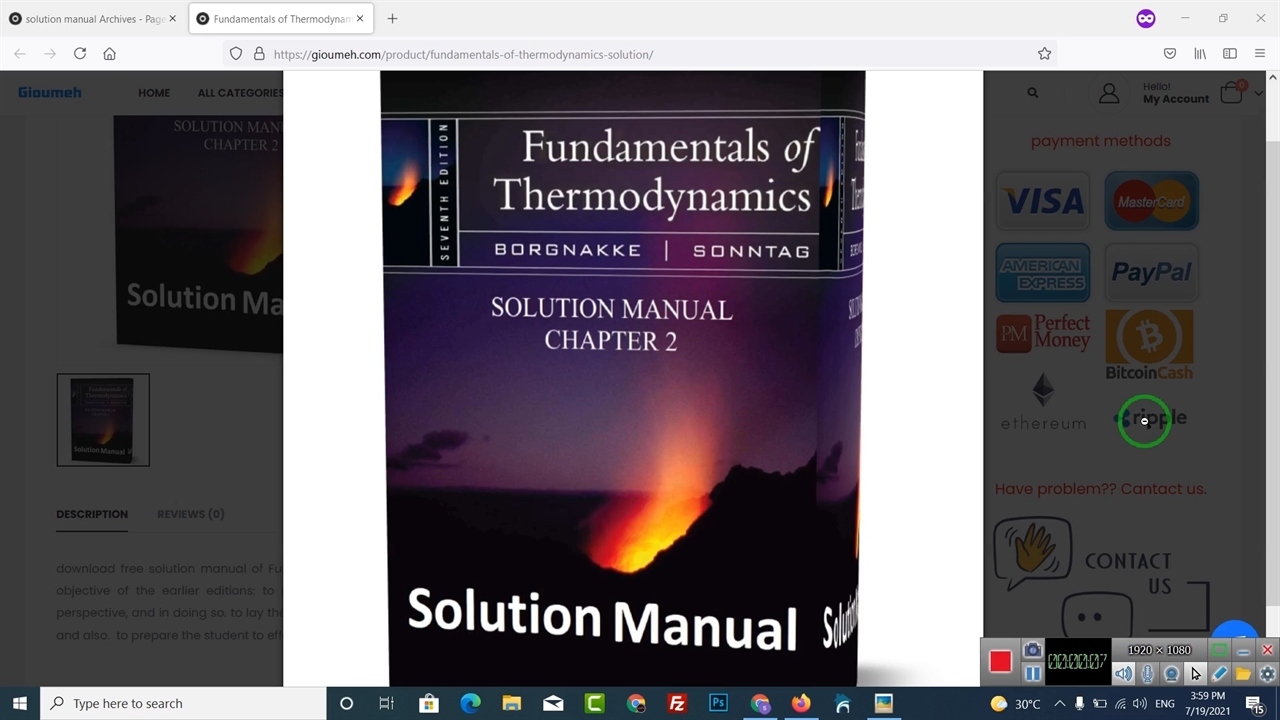Select green capture area icon in recorder
The image size is (1280, 720).
(x=1219, y=650)
